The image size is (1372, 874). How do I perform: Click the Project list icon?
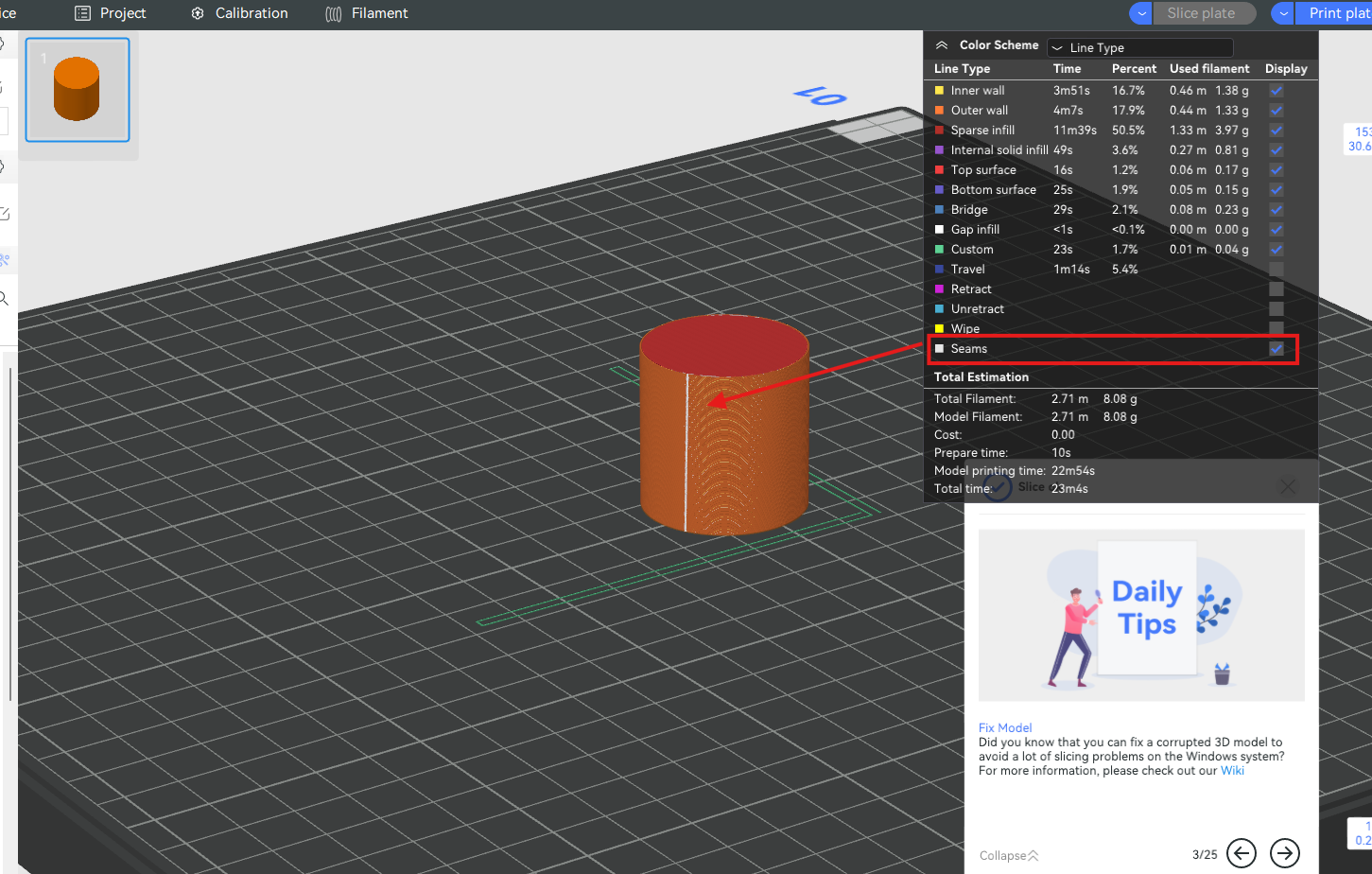83,13
